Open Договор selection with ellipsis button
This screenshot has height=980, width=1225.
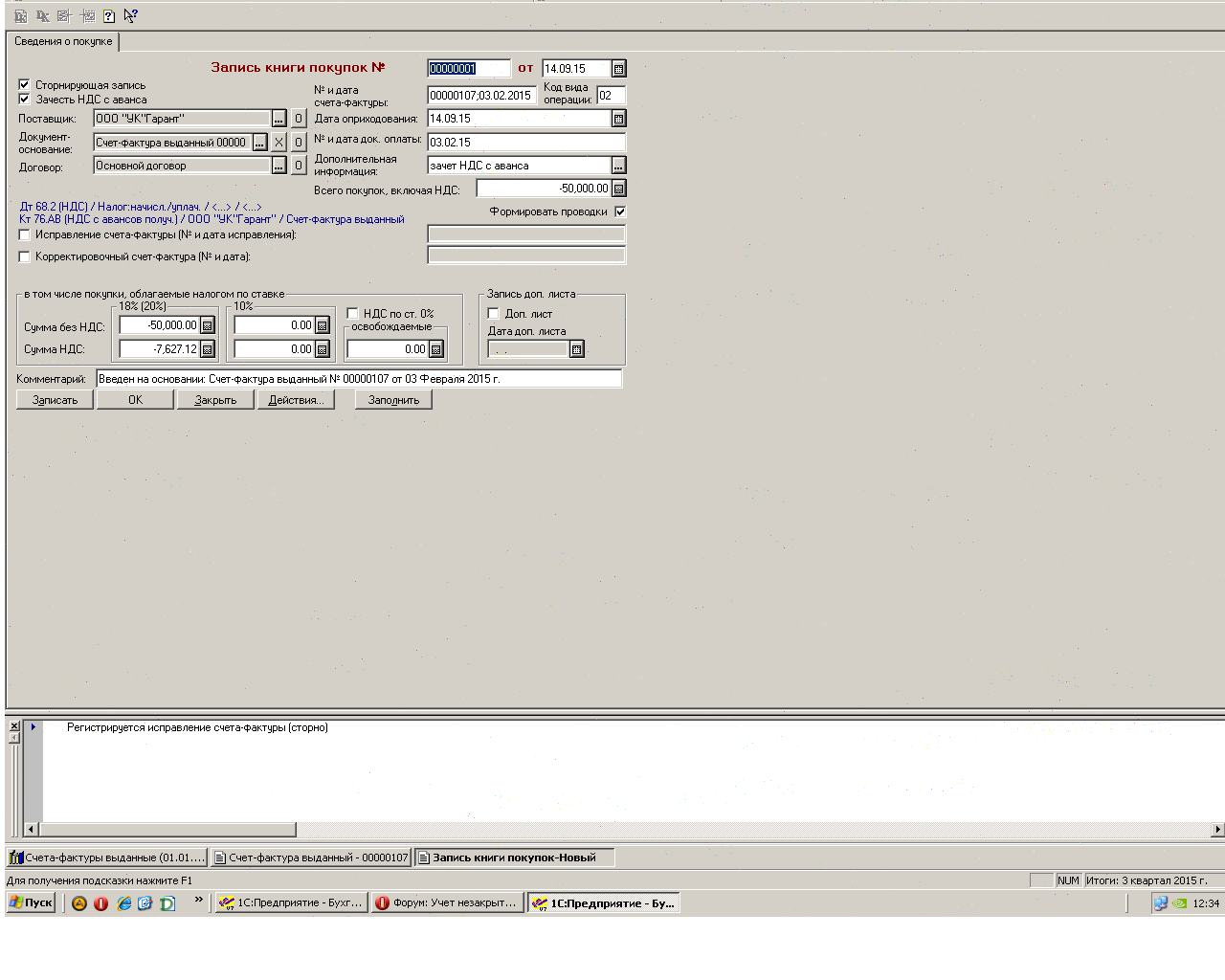click(278, 166)
